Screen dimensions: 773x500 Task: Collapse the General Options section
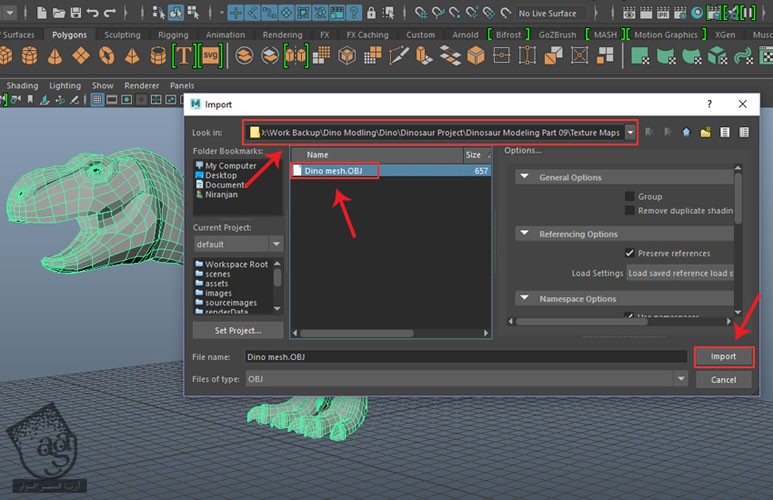tap(526, 177)
